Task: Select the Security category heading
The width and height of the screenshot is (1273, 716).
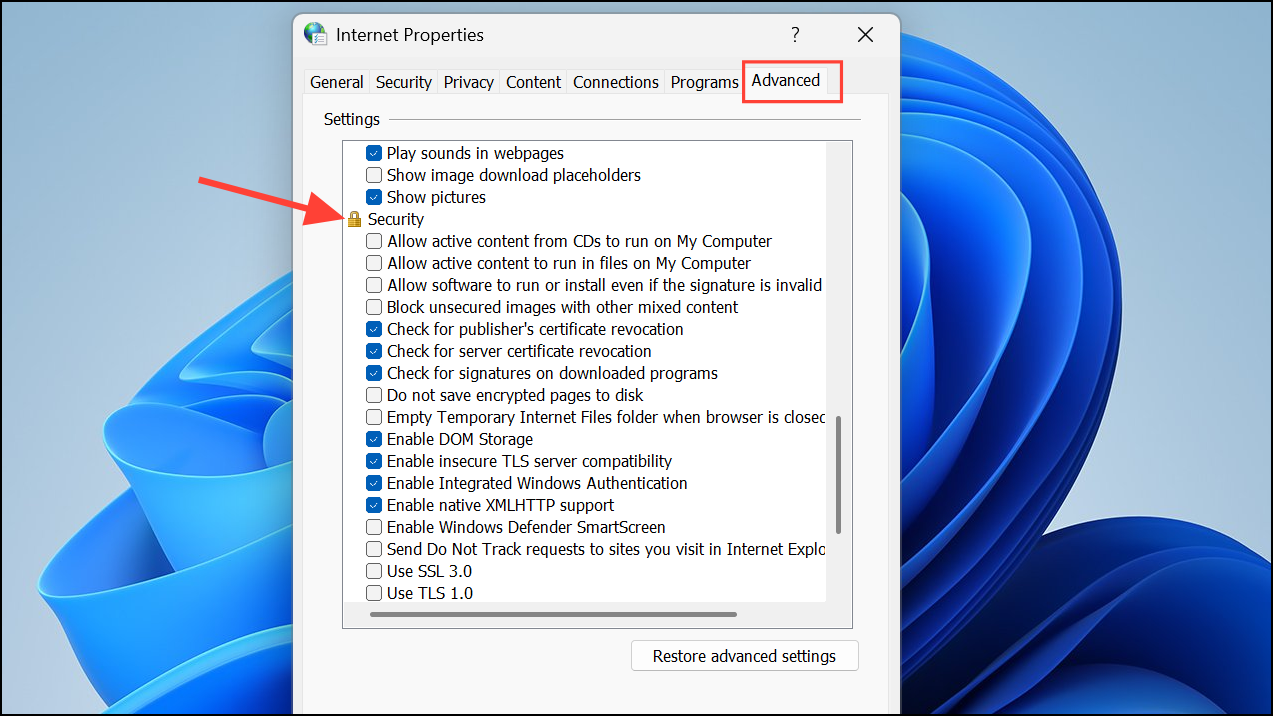Action: coord(396,219)
